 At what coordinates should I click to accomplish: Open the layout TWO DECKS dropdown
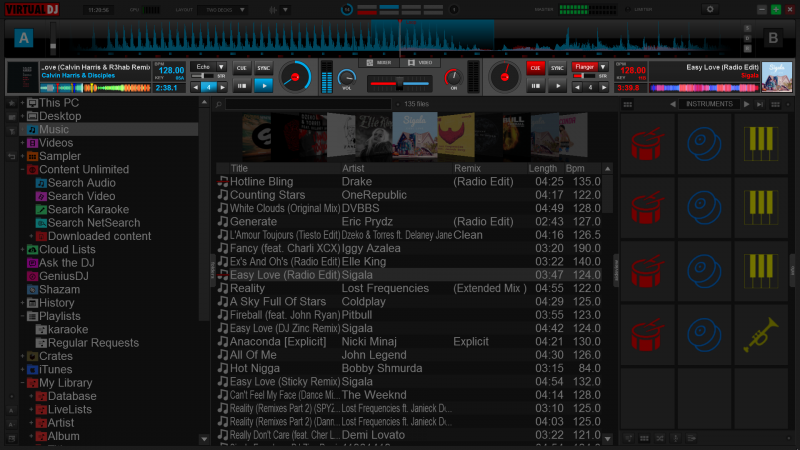coord(223,10)
